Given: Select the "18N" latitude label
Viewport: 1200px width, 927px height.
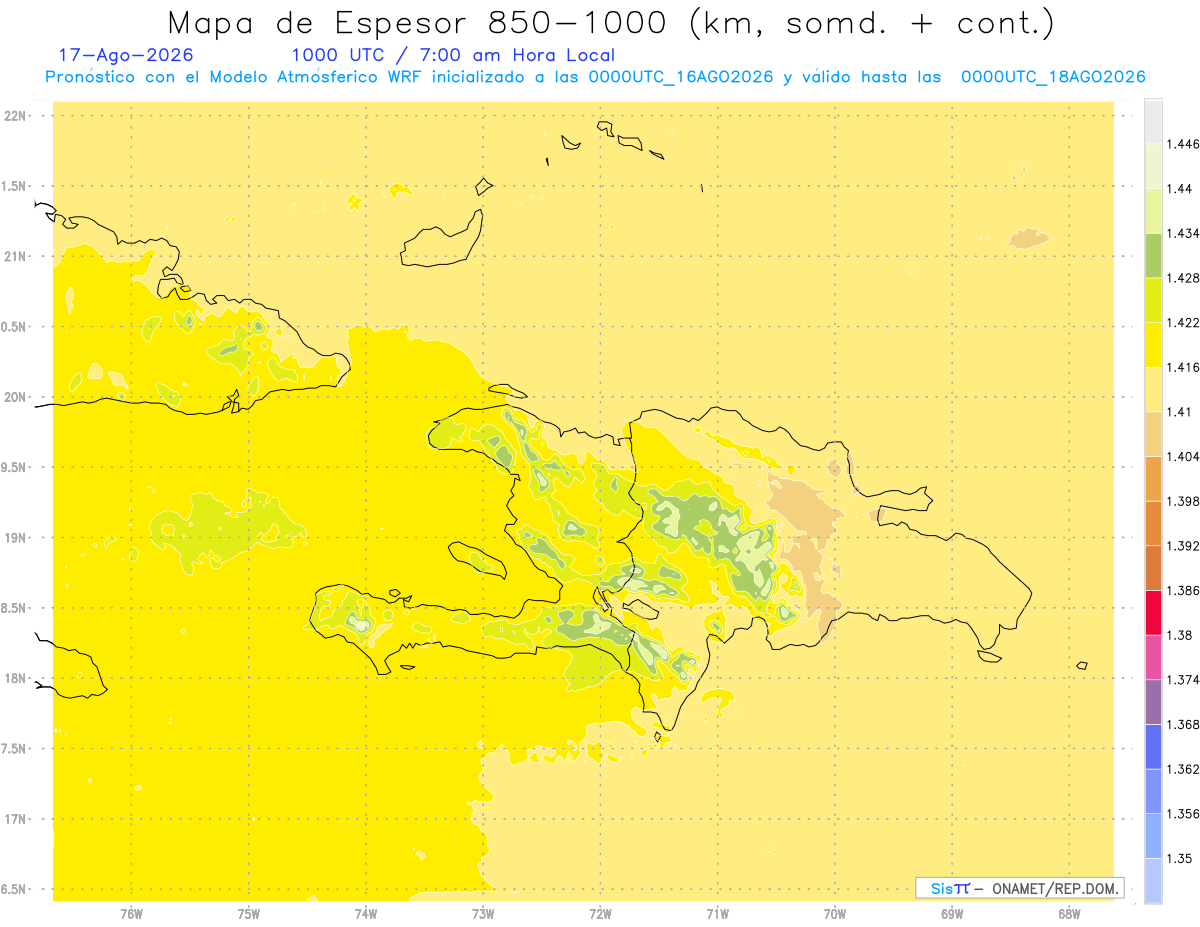Looking at the screenshot, I should click(16, 679).
